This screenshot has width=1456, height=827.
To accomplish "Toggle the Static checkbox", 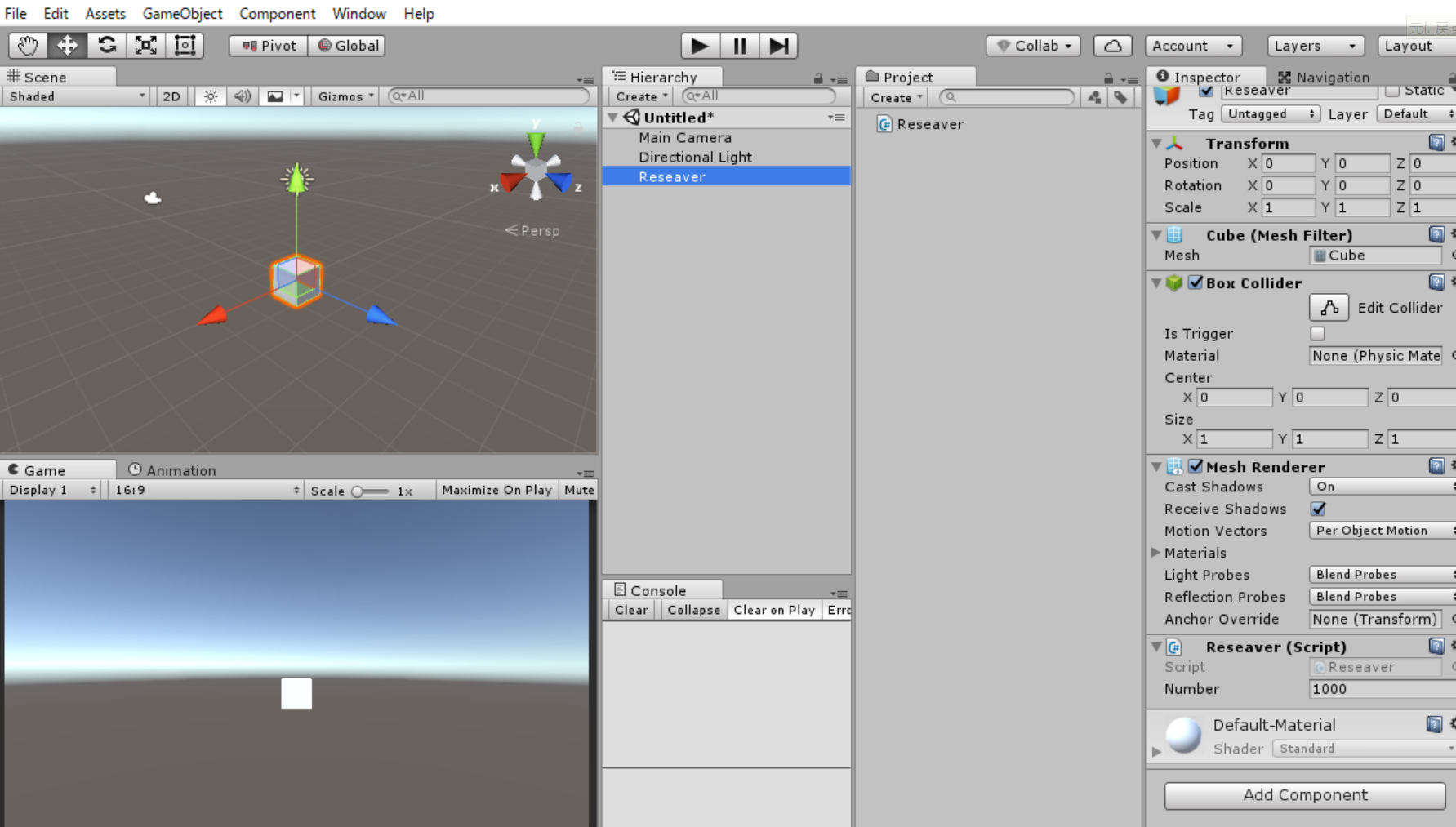I will click(x=1392, y=91).
